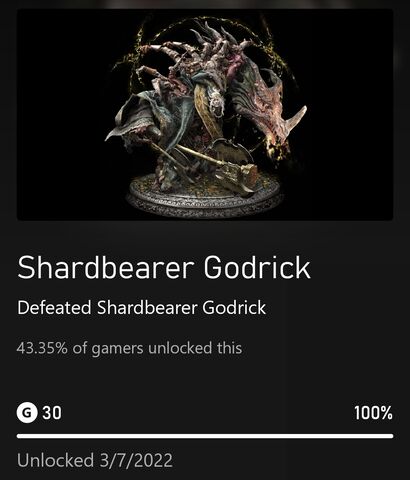Select the Defeated Shardbearer Godrick description
The height and width of the screenshot is (480, 410).
tap(142, 308)
